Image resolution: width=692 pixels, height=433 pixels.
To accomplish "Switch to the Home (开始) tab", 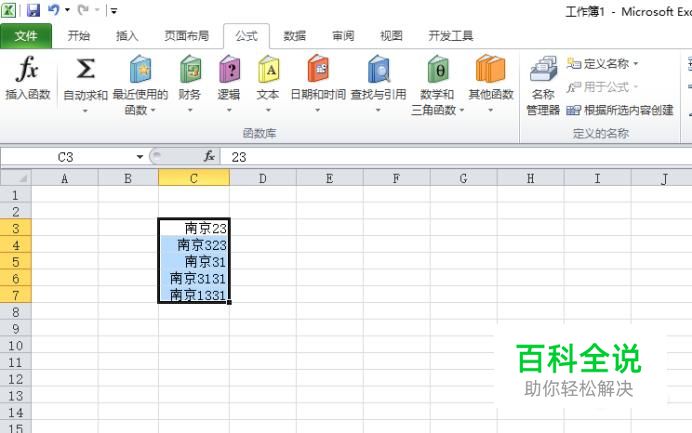I will pyautogui.click(x=79, y=36).
